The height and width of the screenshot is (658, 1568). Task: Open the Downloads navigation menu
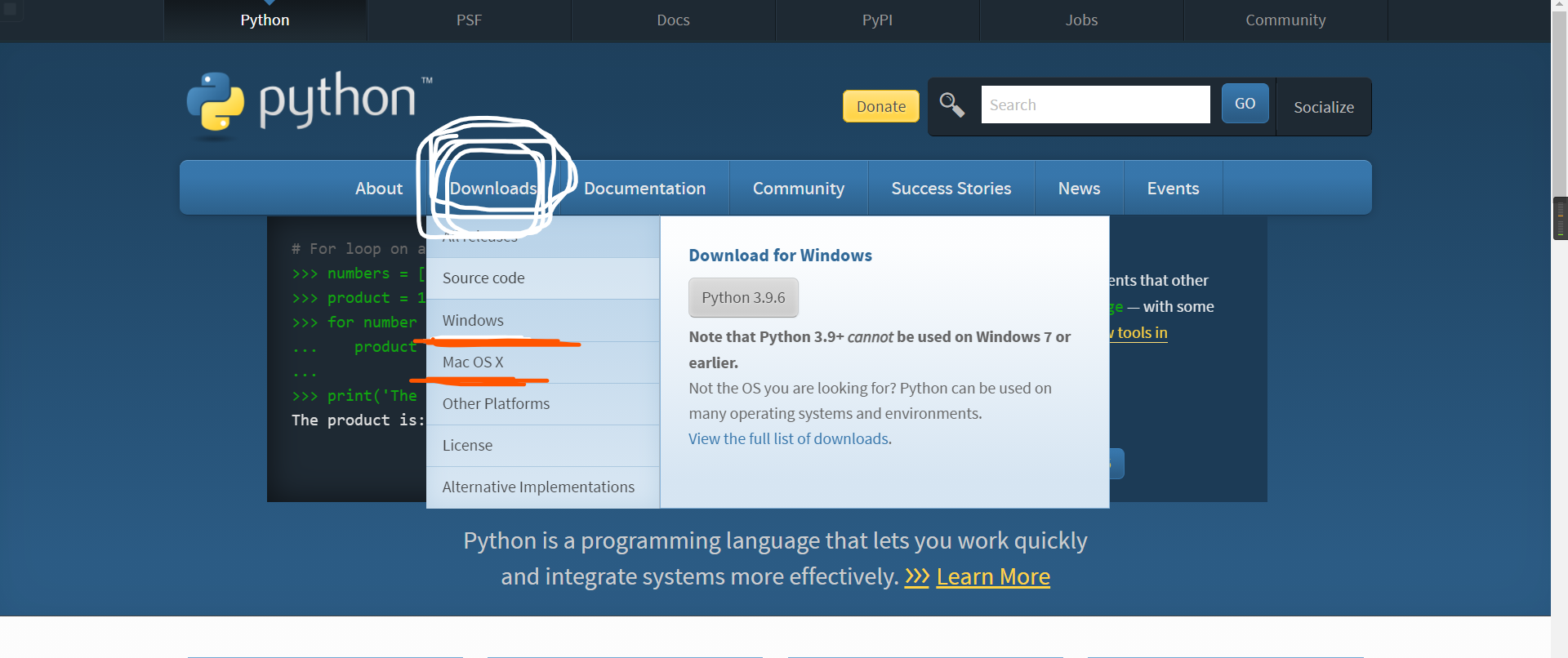pyautogui.click(x=493, y=188)
